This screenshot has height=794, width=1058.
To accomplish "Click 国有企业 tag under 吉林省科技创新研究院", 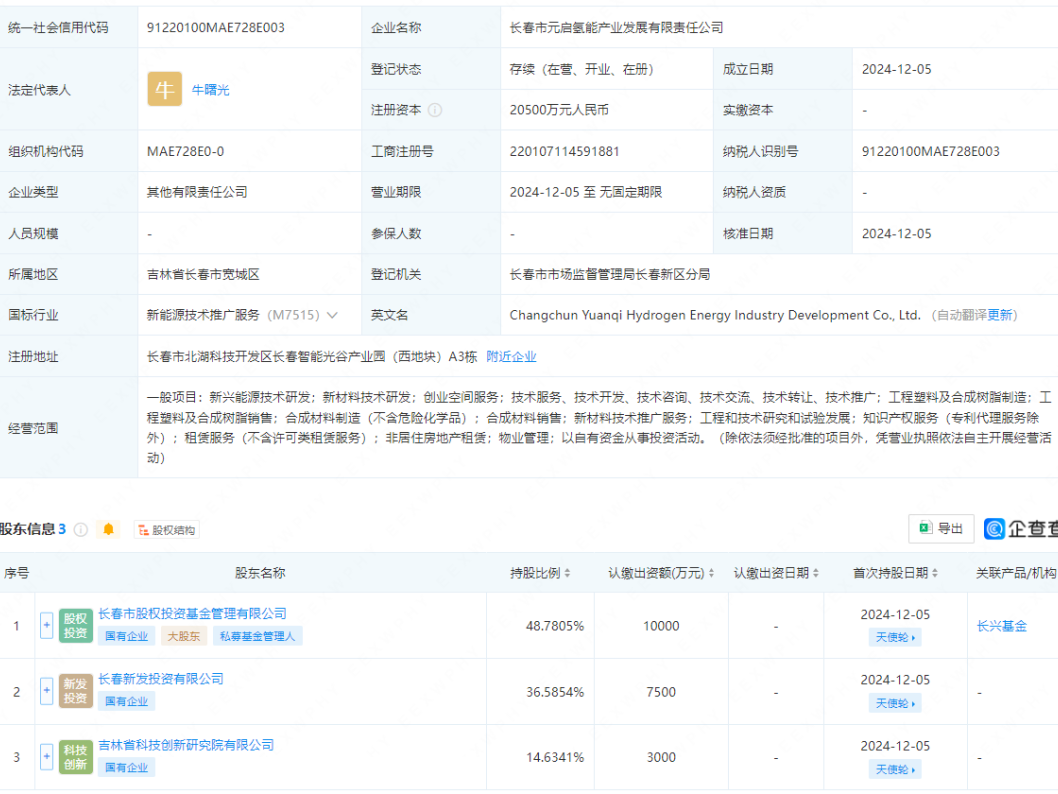I will coord(126,768).
